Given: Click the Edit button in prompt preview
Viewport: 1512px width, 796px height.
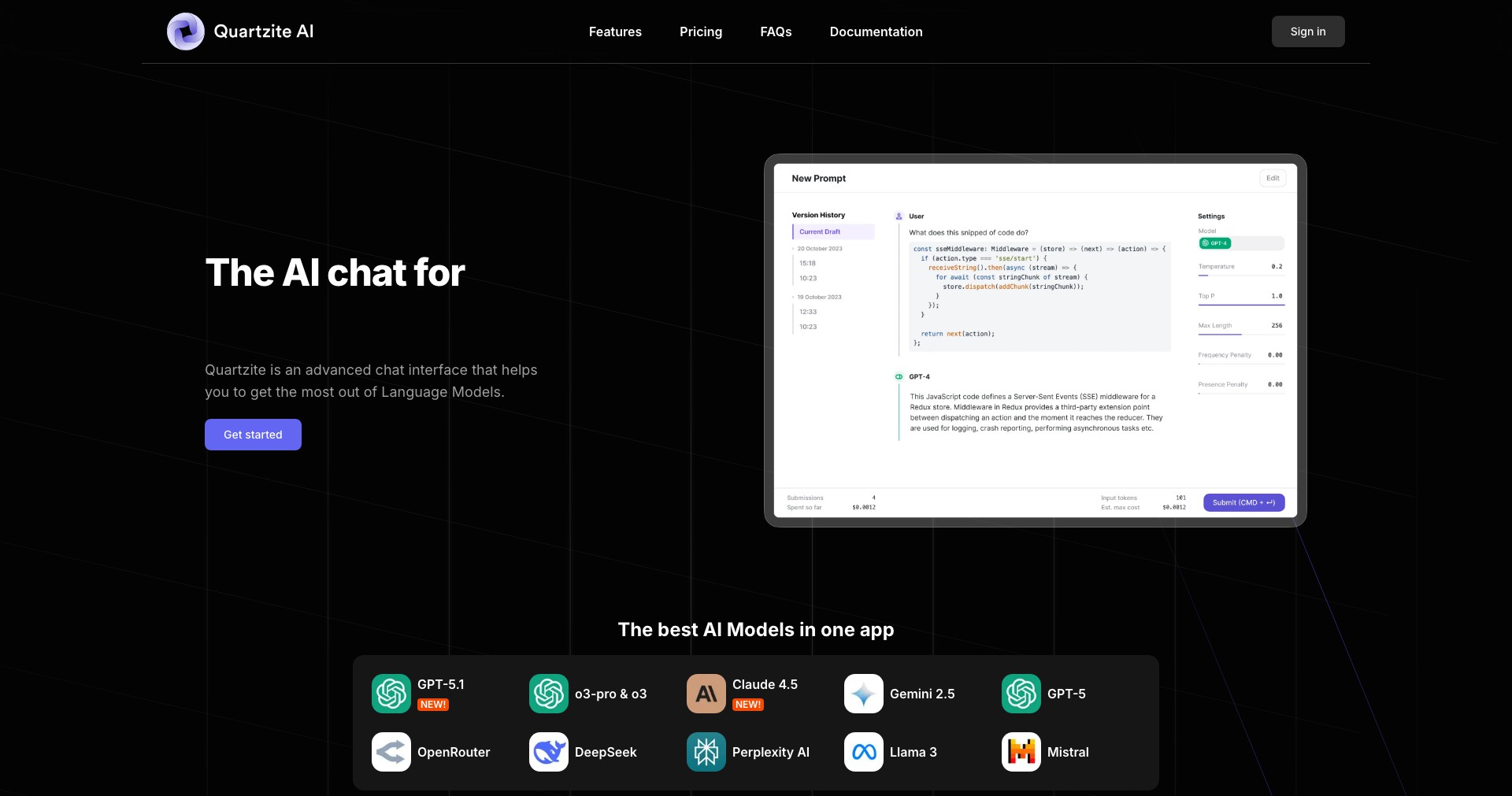Looking at the screenshot, I should [x=1273, y=178].
